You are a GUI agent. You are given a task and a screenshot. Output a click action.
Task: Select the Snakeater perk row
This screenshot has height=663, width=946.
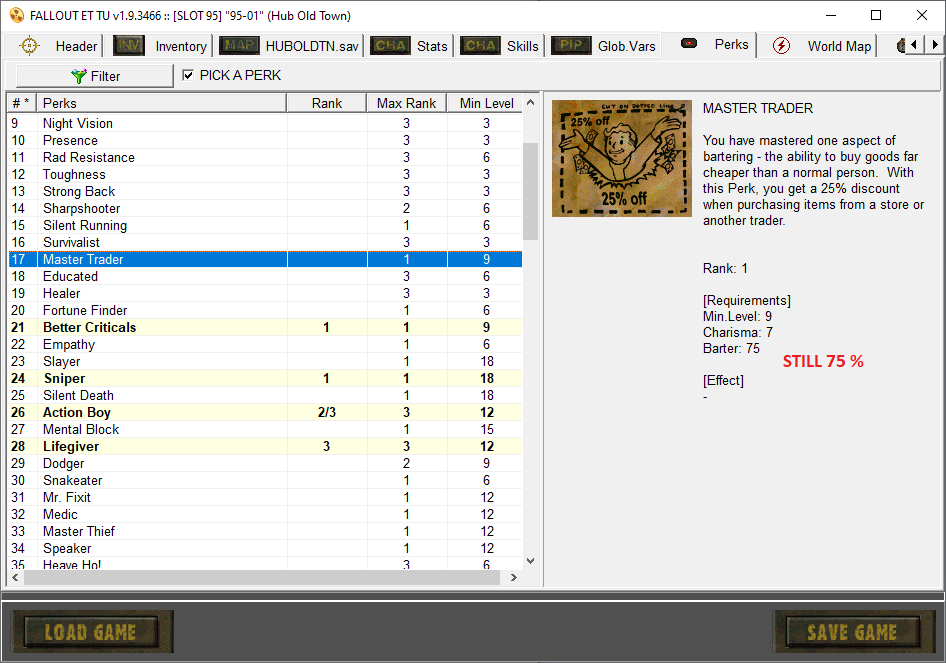(265, 480)
